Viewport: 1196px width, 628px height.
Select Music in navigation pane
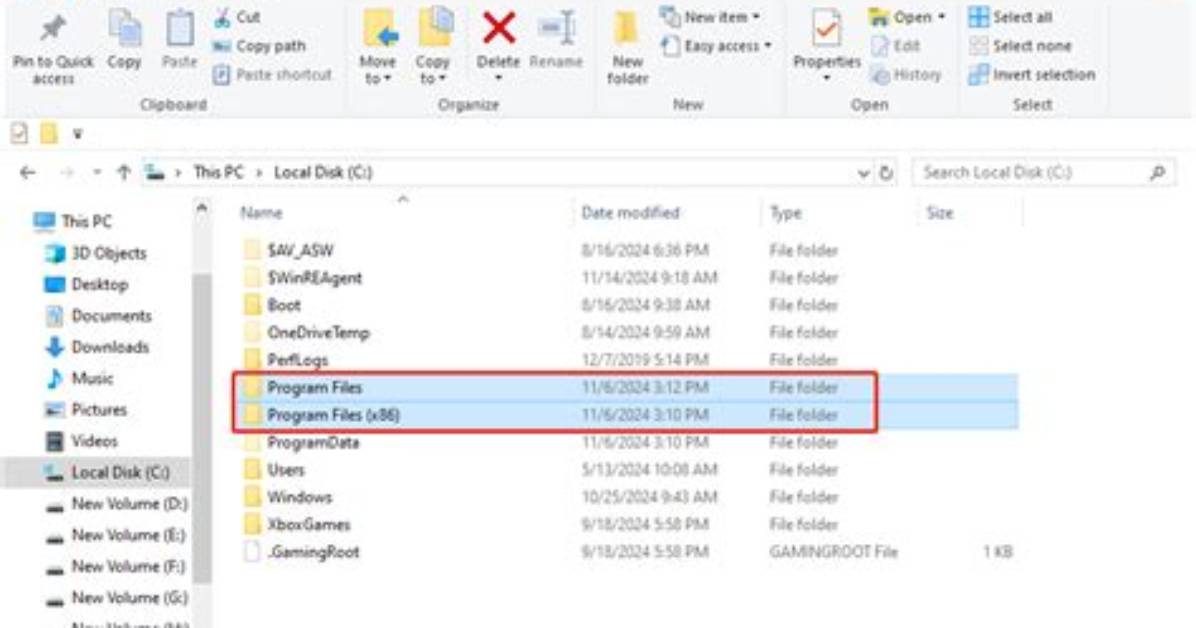pos(79,378)
